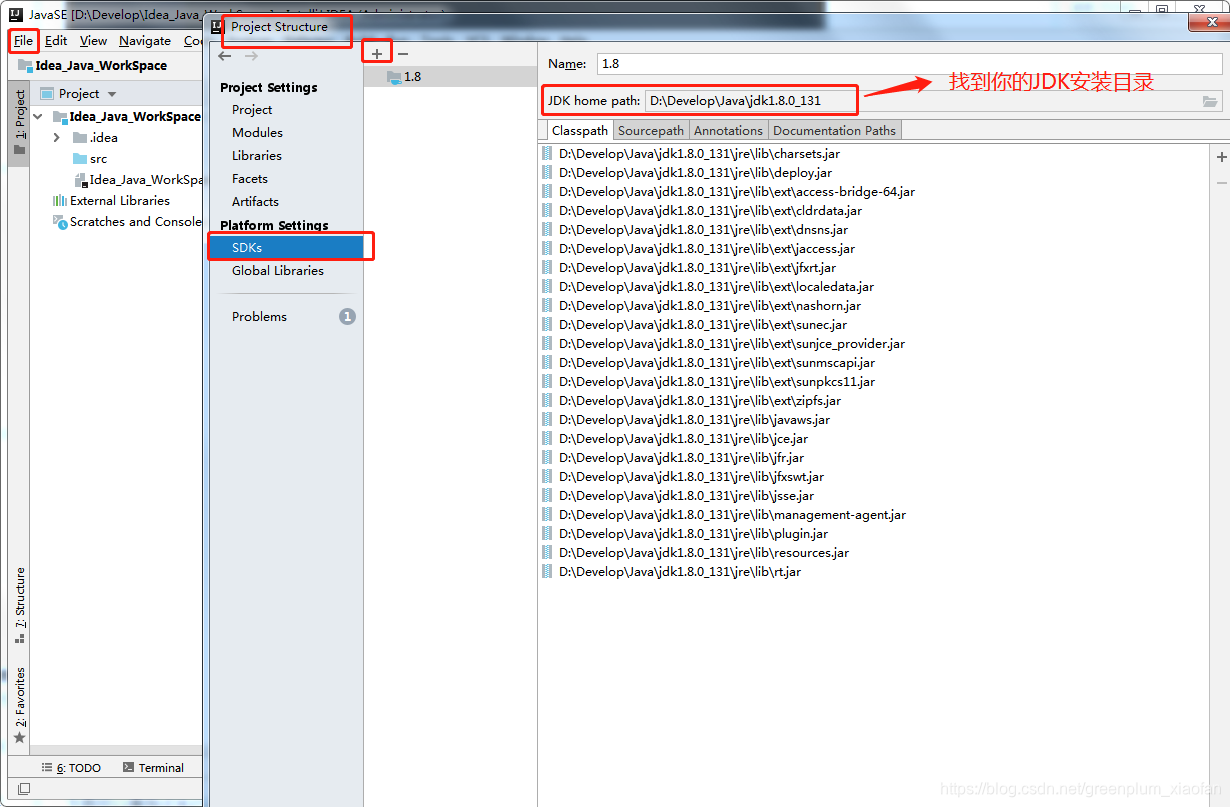Toggle tool window buttons at bottom-left corner
The image size is (1230, 807).
(24, 789)
